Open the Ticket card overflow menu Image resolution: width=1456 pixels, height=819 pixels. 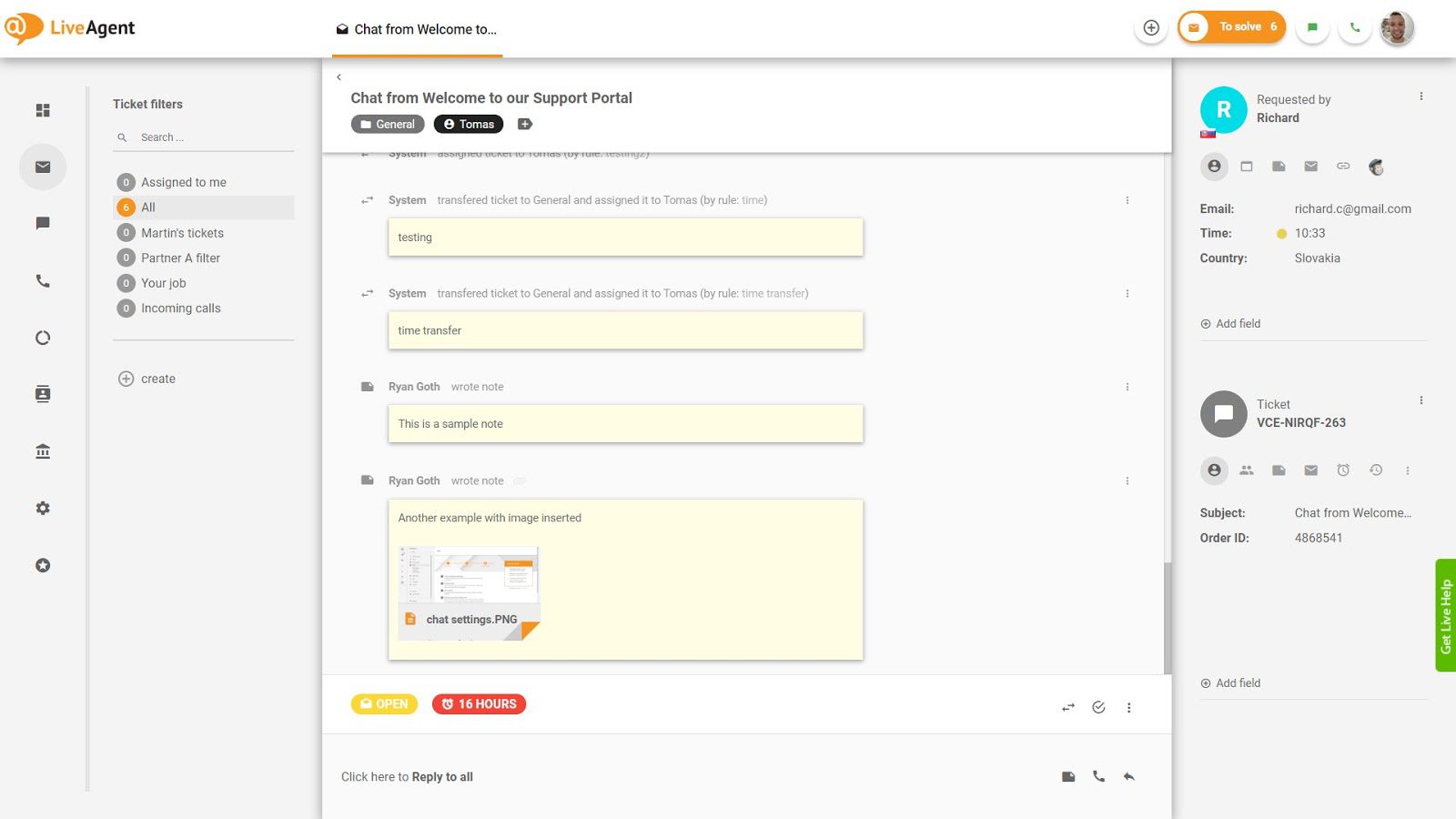pyautogui.click(x=1421, y=399)
